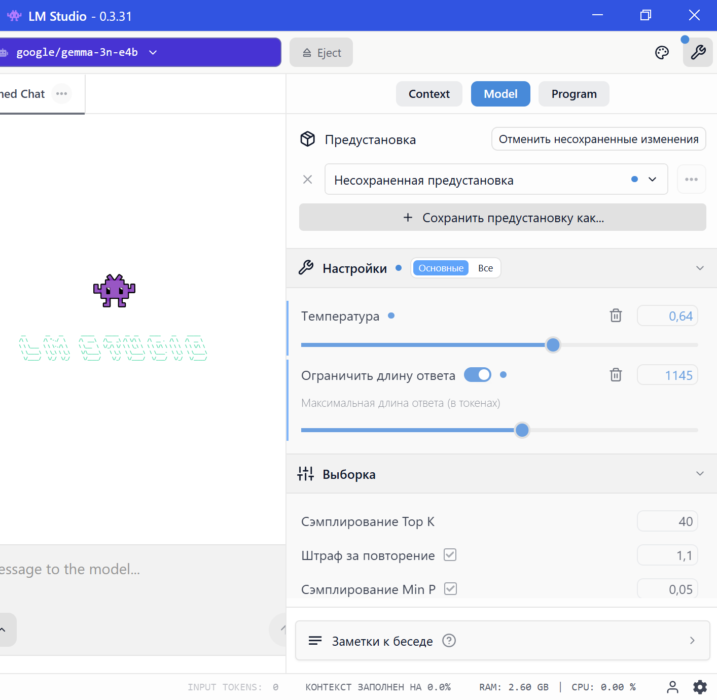The width and height of the screenshot is (717, 700).
Task: Click the Eject model button
Action: click(x=321, y=53)
